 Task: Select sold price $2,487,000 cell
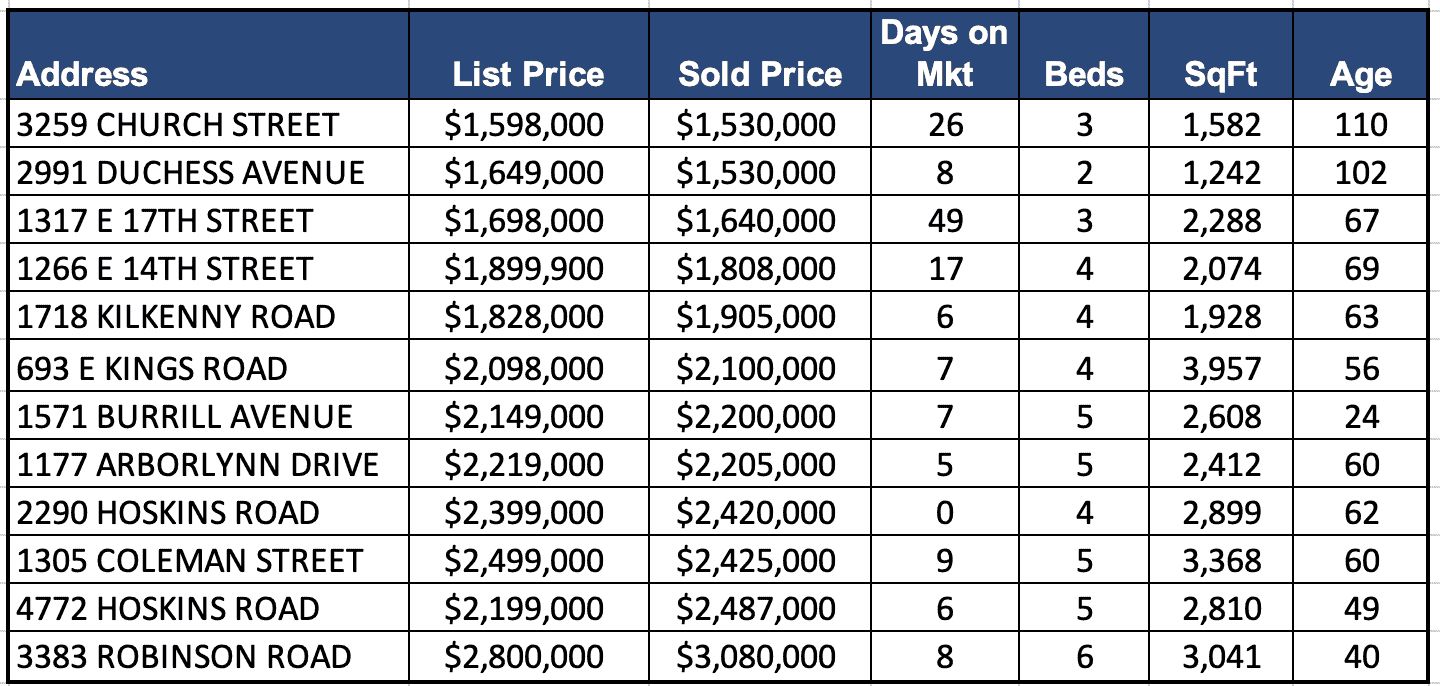pyautogui.click(x=756, y=609)
